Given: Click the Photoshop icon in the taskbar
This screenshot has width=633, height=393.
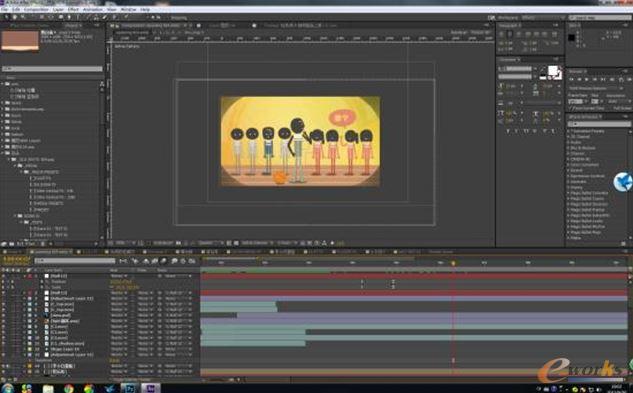Looking at the screenshot, I should pyautogui.click(x=130, y=389).
